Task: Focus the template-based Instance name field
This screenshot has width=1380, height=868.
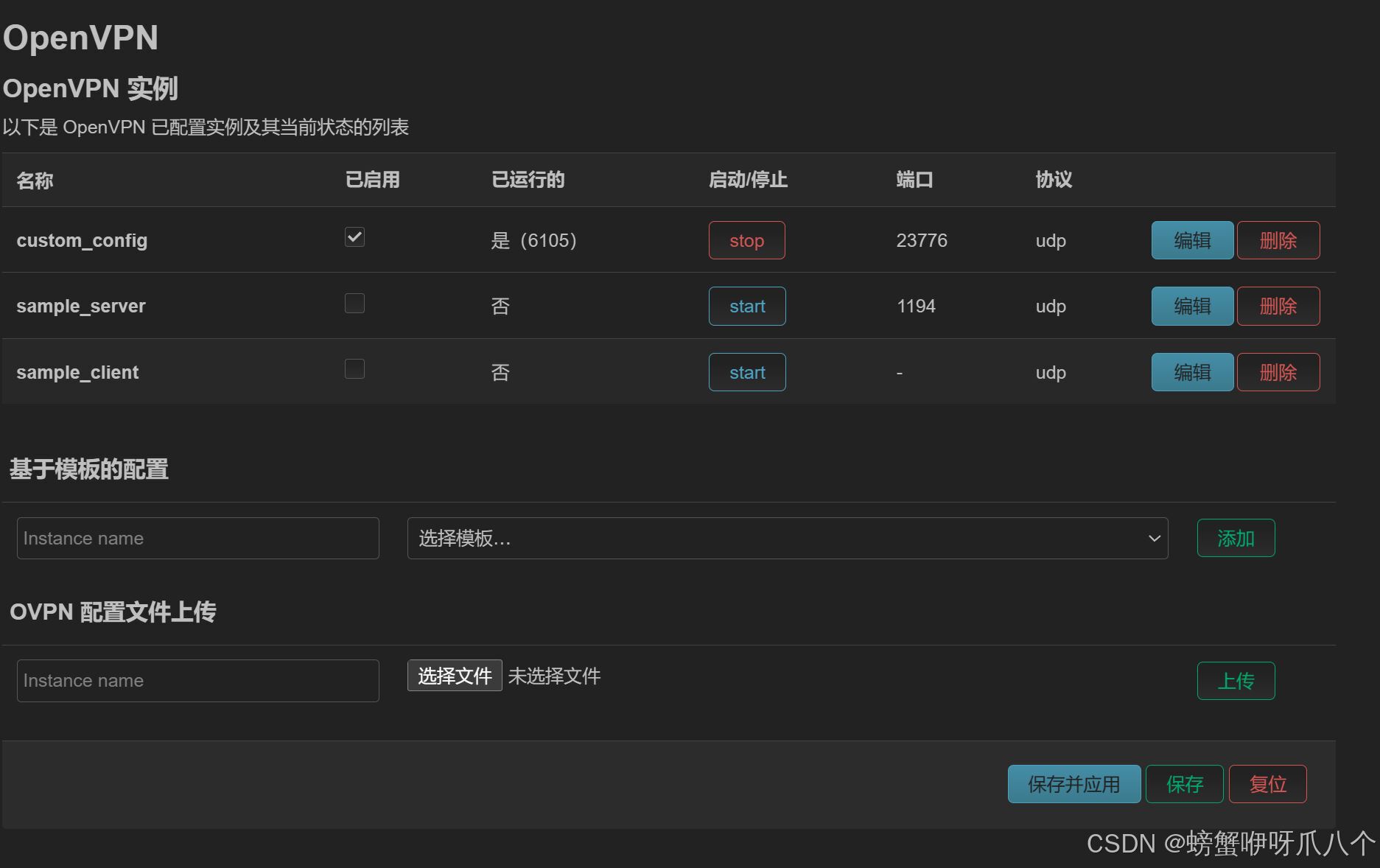Action: pos(198,538)
